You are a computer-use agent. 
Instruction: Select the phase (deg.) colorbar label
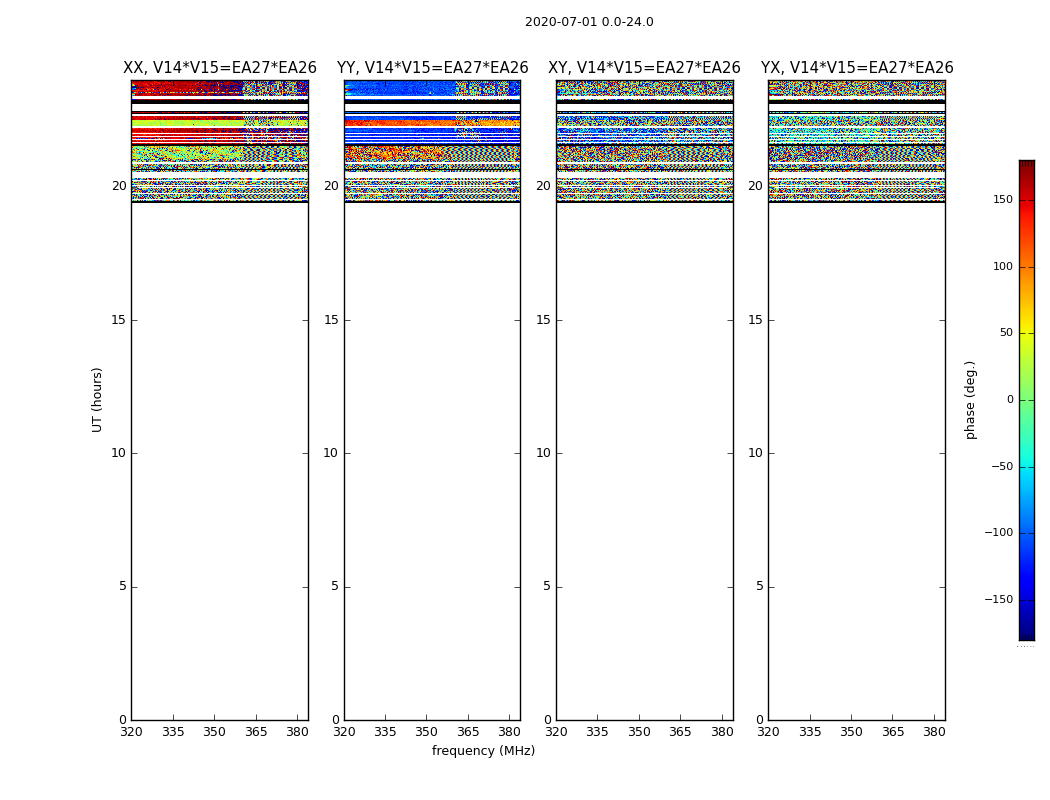pyautogui.click(x=970, y=399)
